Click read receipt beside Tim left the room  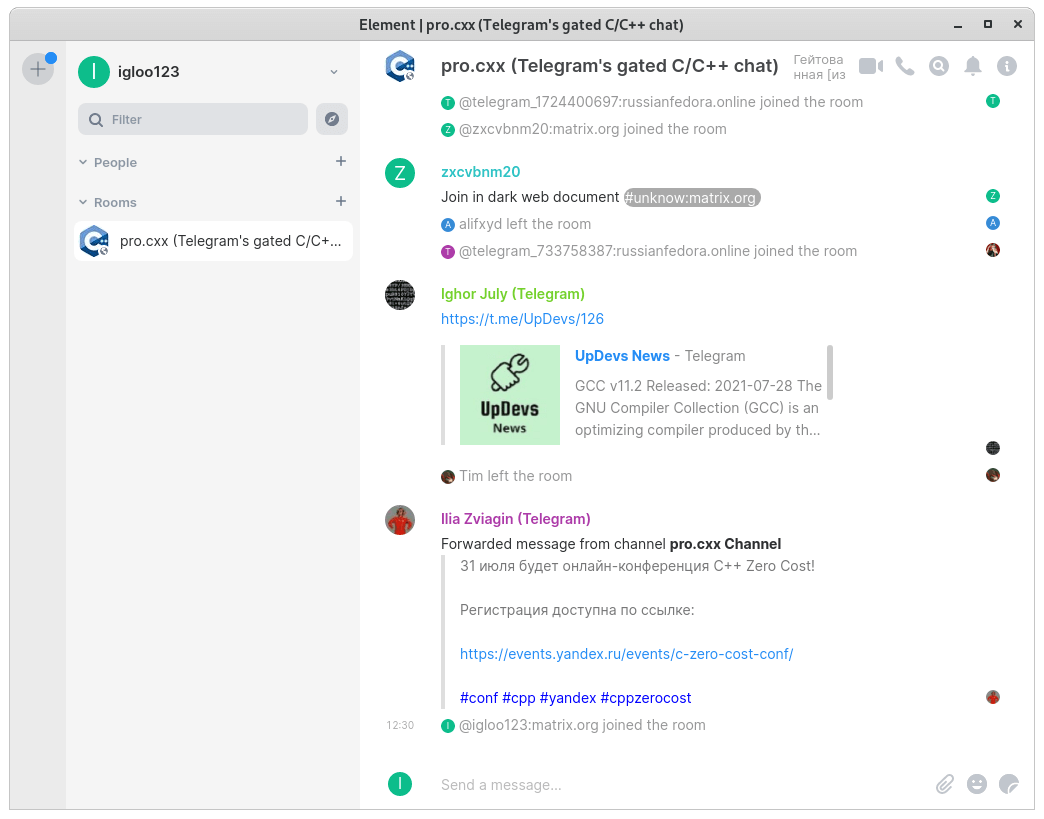pos(993,475)
